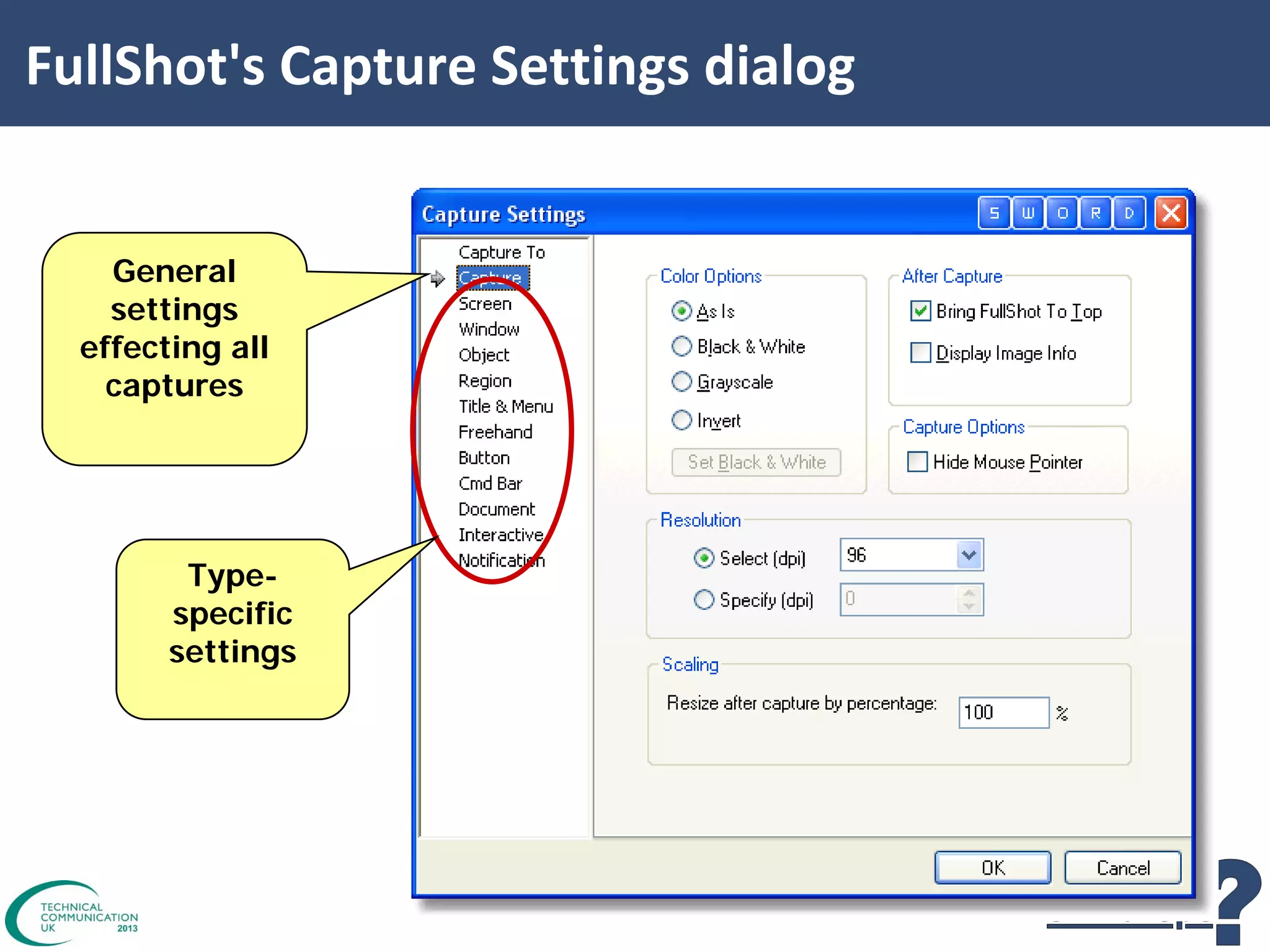
Task: Open Document capture settings
Action: 497,509
